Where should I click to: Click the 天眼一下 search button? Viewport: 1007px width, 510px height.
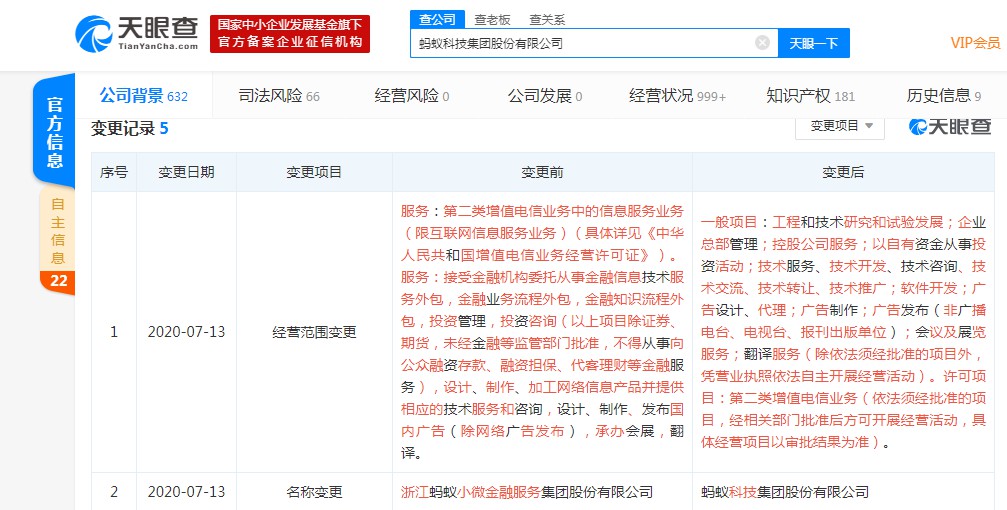(x=814, y=43)
